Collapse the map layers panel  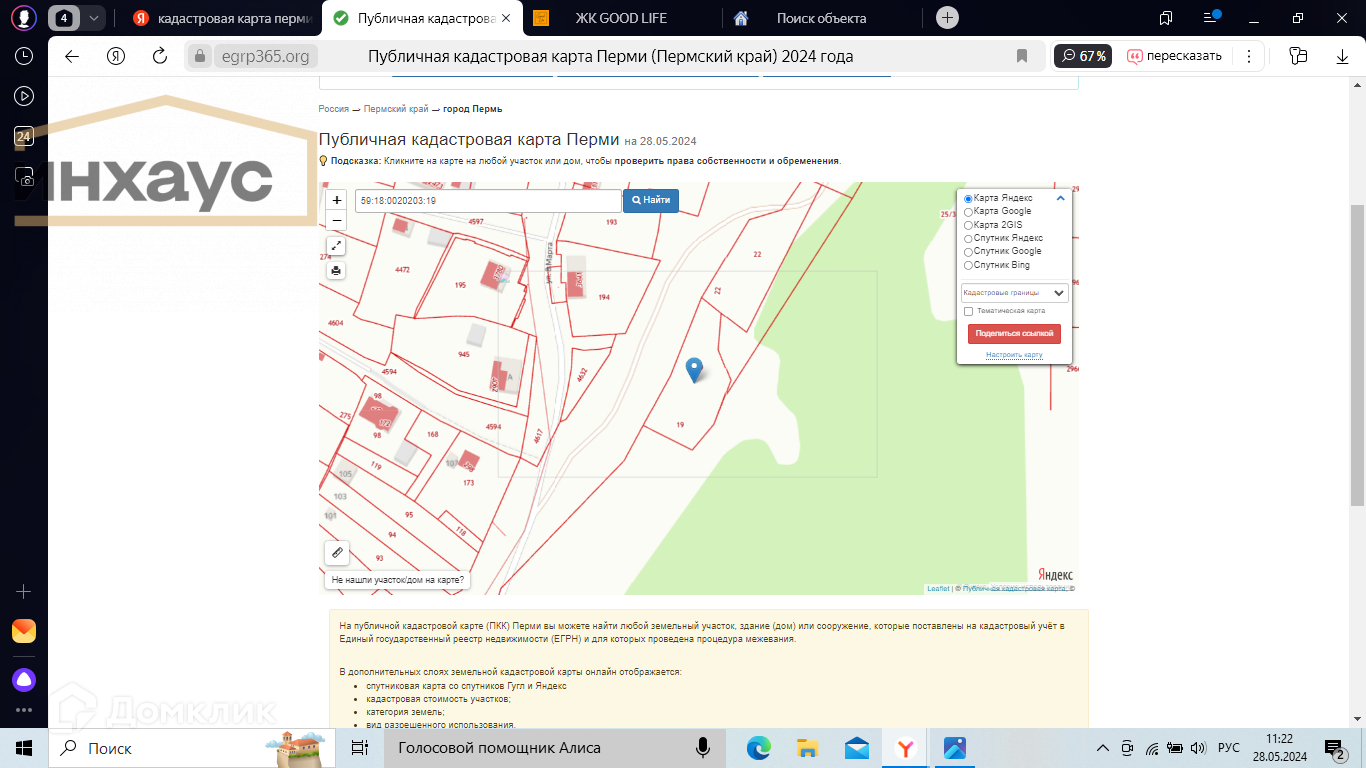tap(1061, 198)
